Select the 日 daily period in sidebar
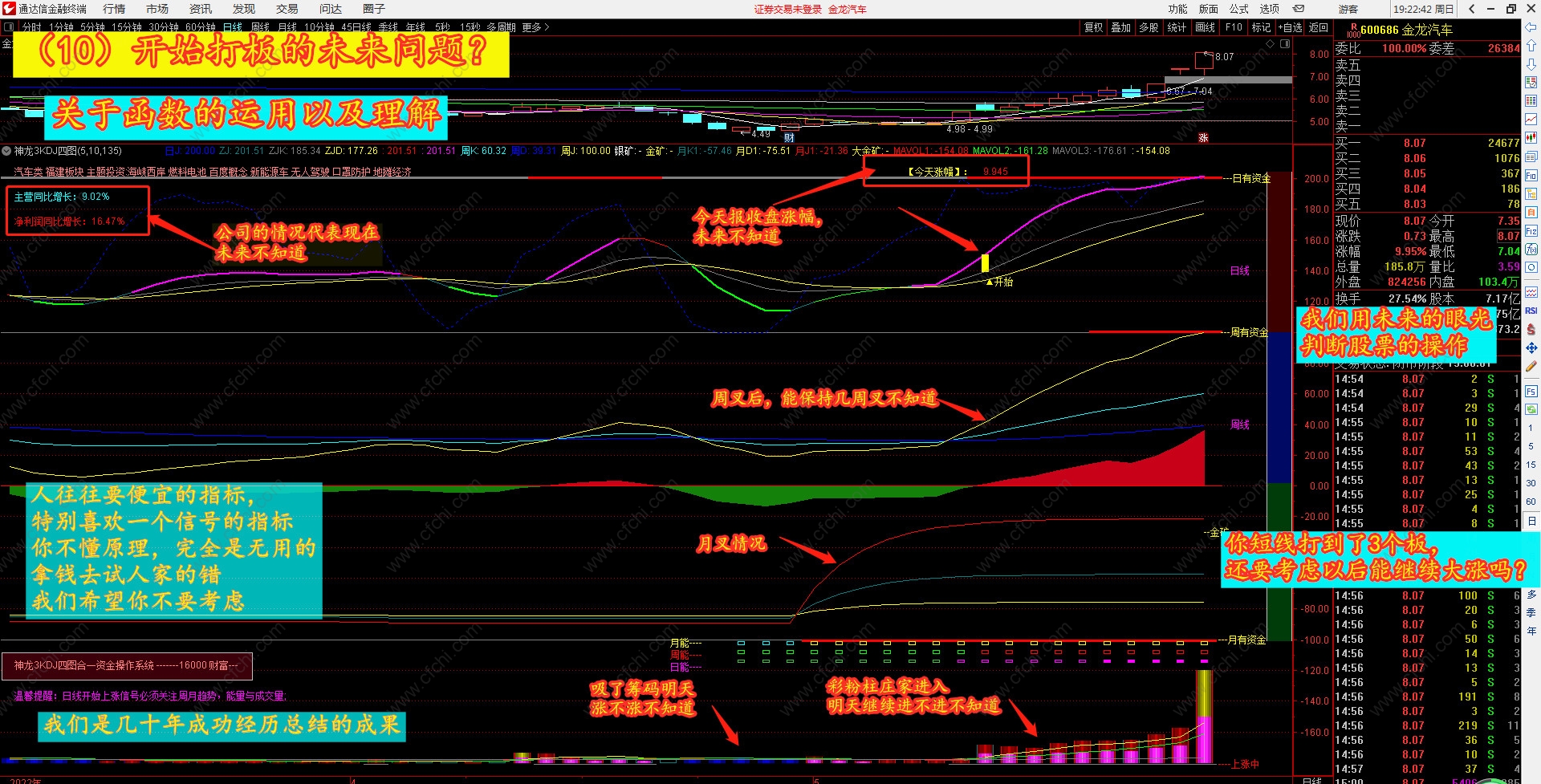 pyautogui.click(x=1531, y=521)
